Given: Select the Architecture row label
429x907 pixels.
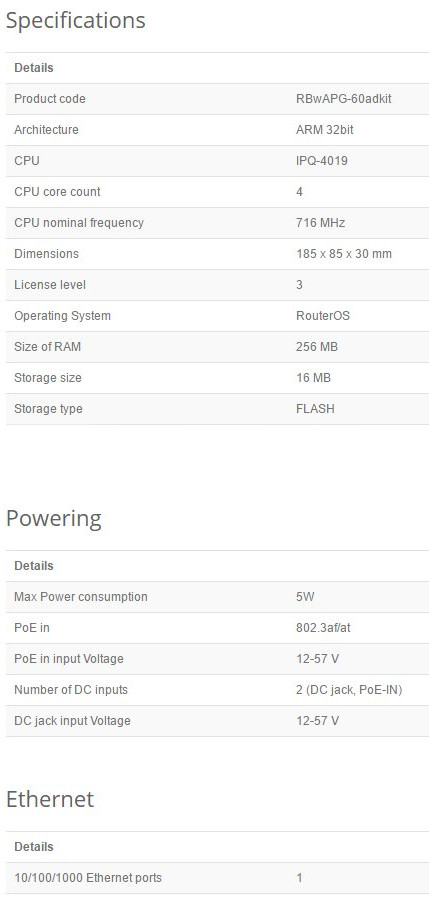Looking at the screenshot, I should click(46, 130).
